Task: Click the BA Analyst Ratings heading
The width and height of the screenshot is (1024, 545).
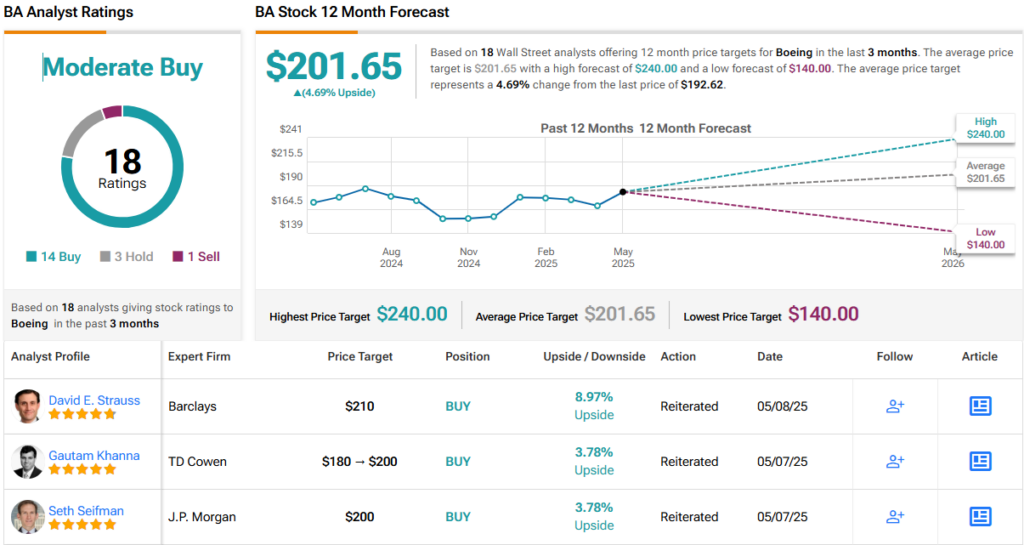Action: [69, 12]
